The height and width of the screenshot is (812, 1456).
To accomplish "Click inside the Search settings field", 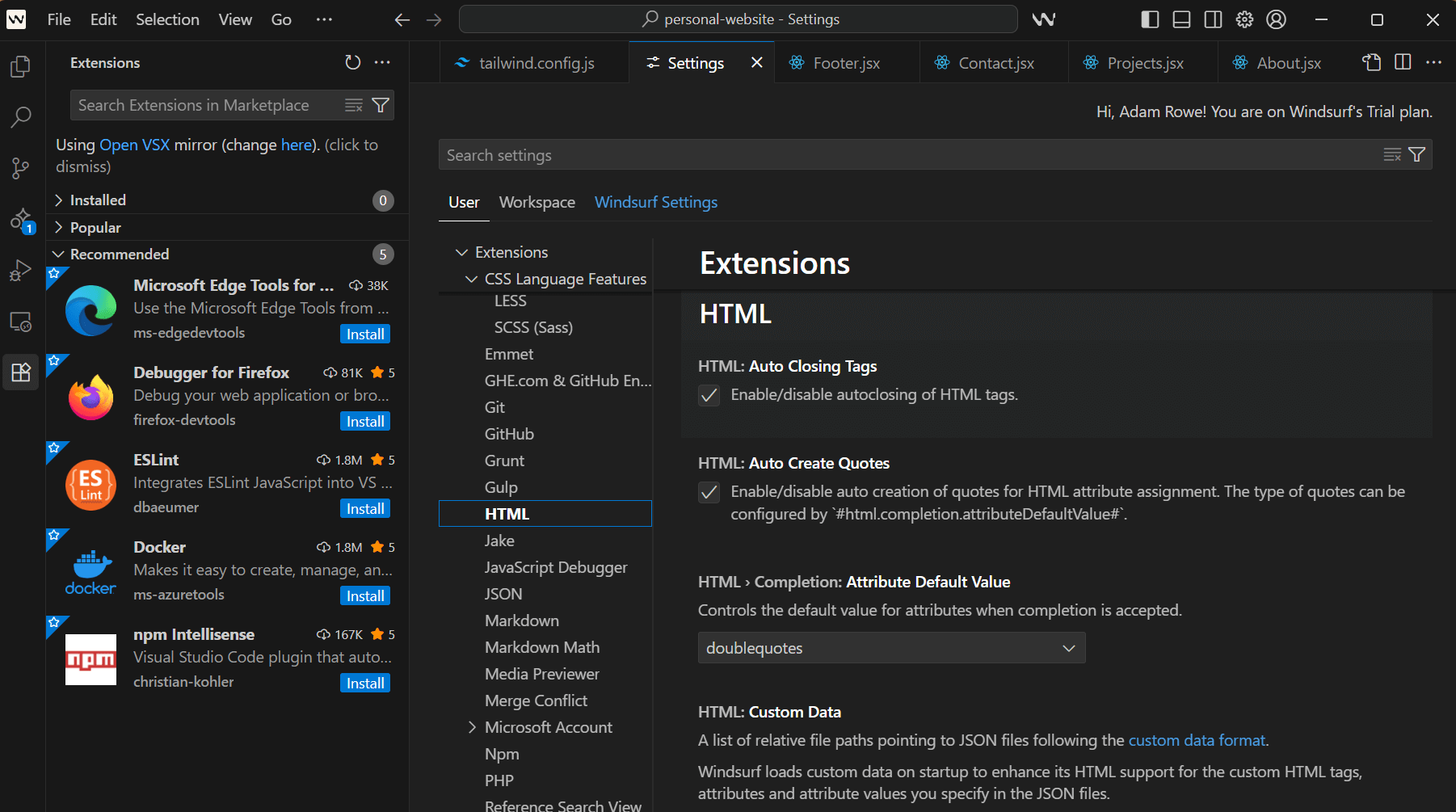I will click(x=889, y=154).
